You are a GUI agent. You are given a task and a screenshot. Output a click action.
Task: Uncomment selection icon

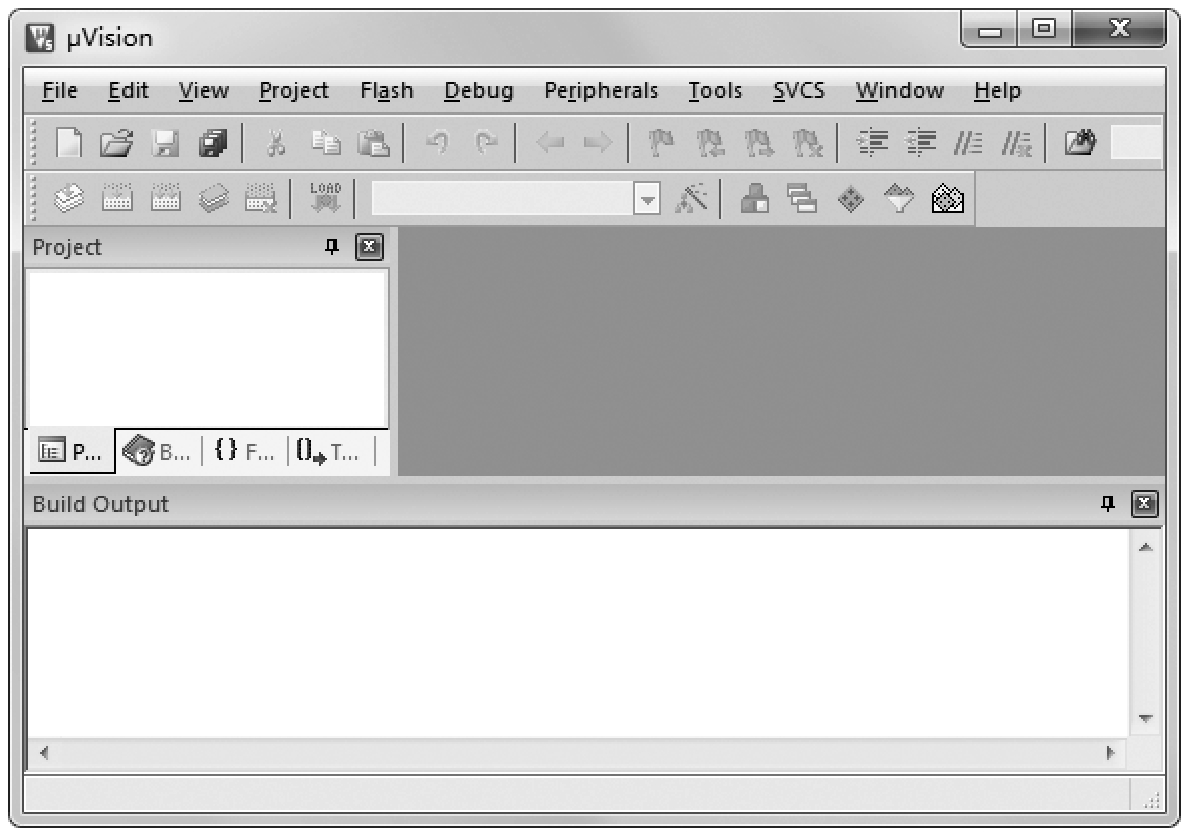click(1016, 142)
